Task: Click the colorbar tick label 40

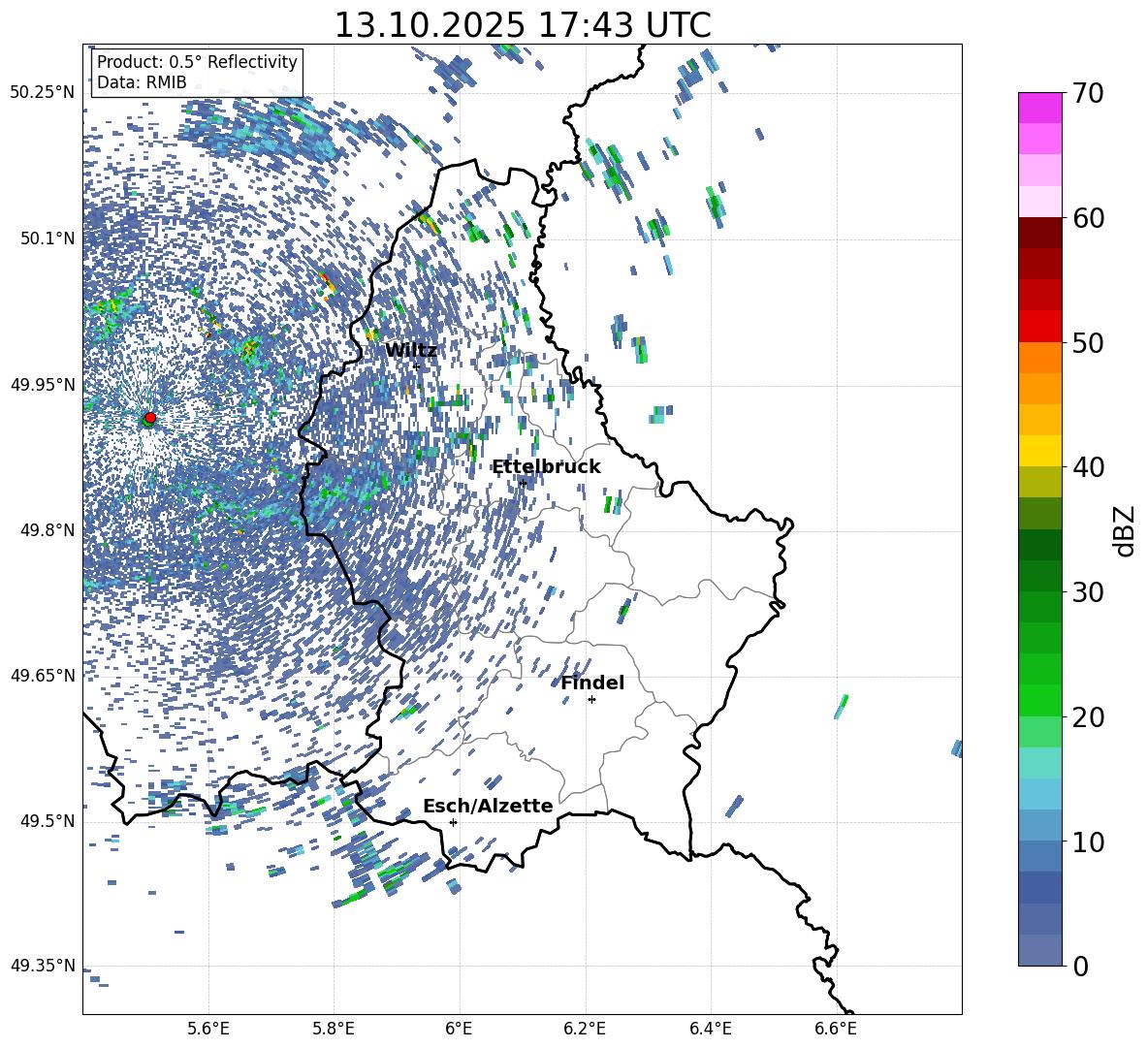Action: (1089, 467)
